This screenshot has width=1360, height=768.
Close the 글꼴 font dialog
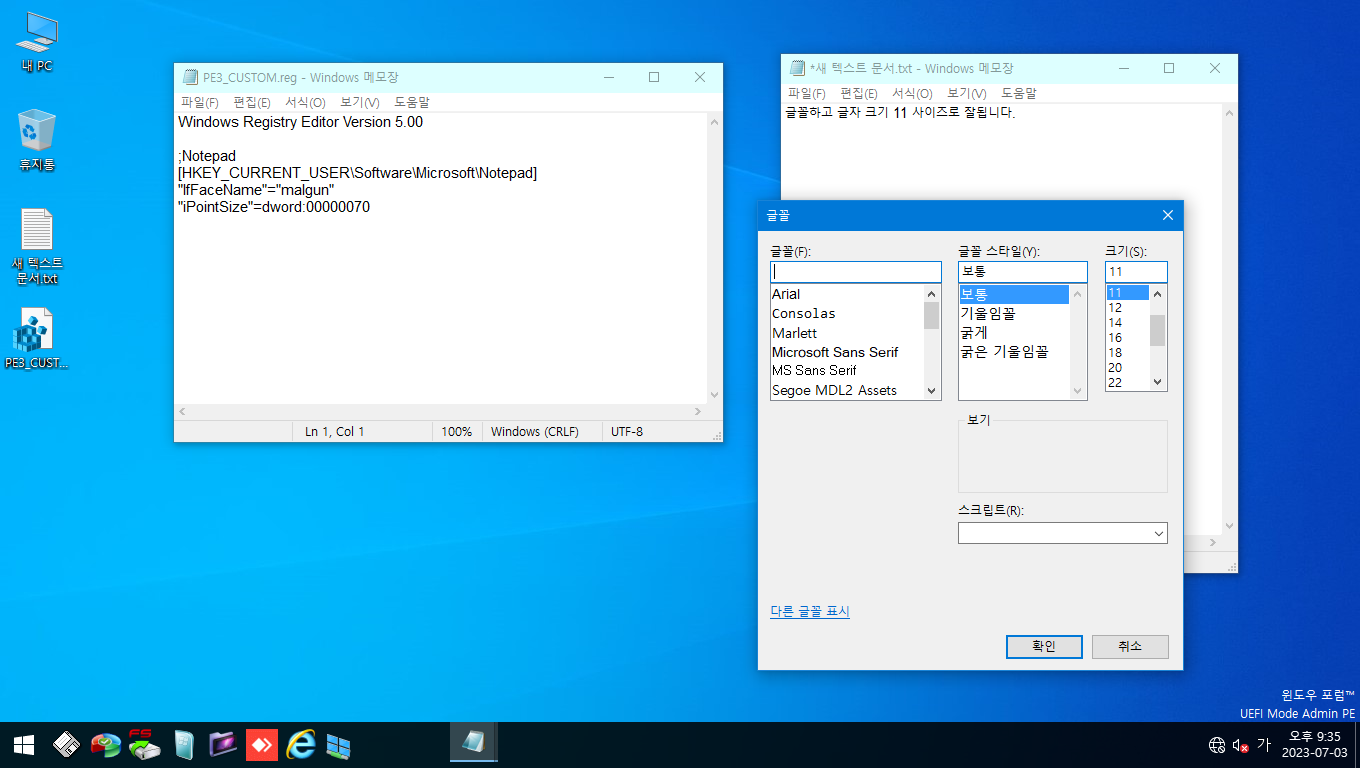click(x=1167, y=215)
